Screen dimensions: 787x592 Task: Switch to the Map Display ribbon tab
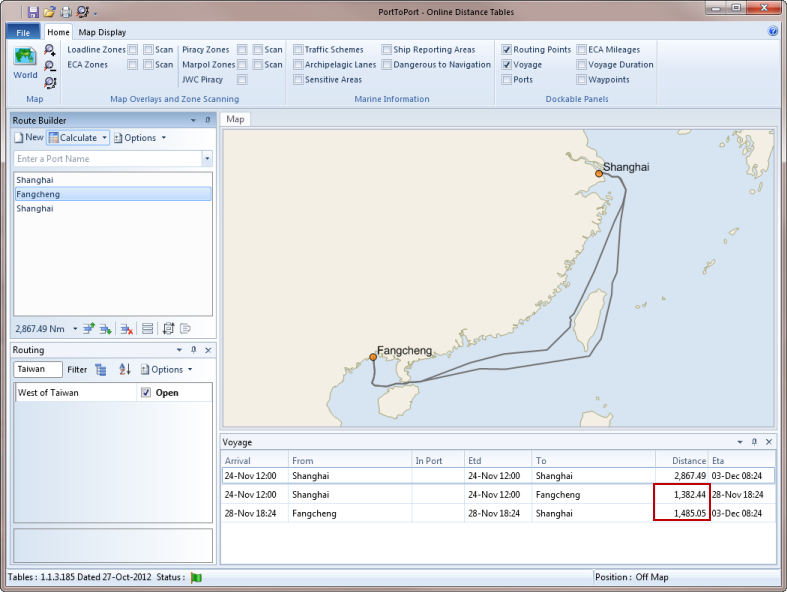(102, 32)
